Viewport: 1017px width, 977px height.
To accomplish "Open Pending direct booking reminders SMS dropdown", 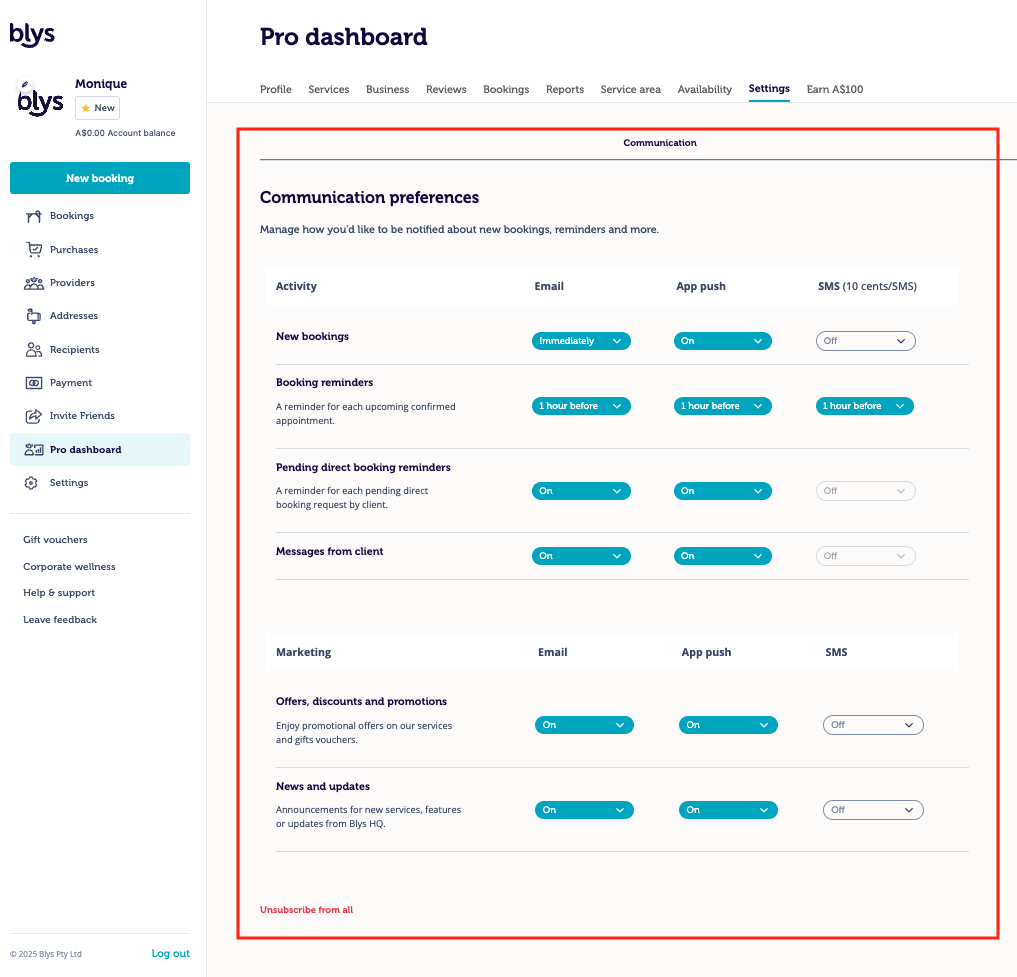I will tap(865, 491).
